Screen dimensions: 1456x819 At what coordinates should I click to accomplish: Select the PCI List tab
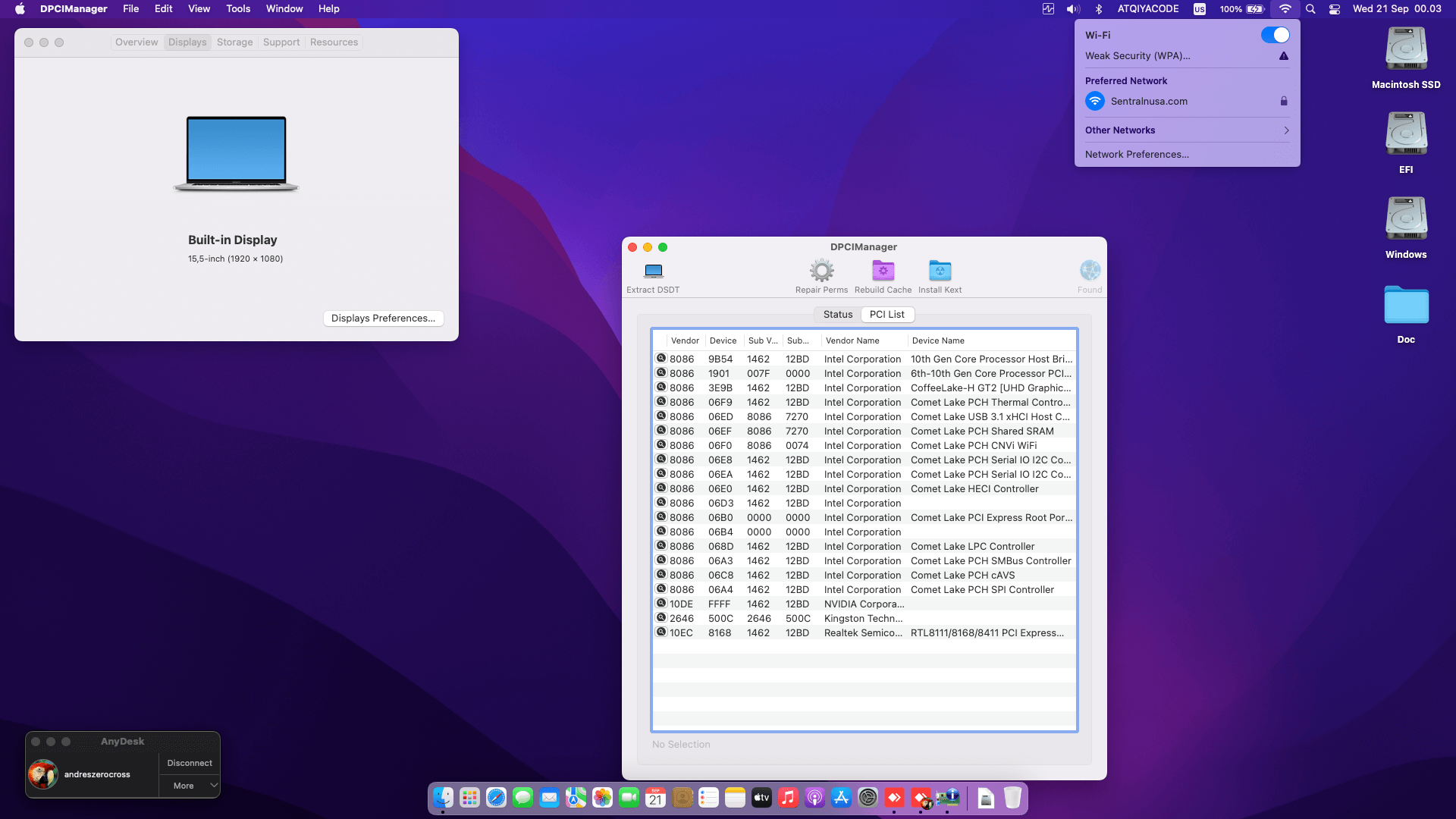tap(887, 314)
